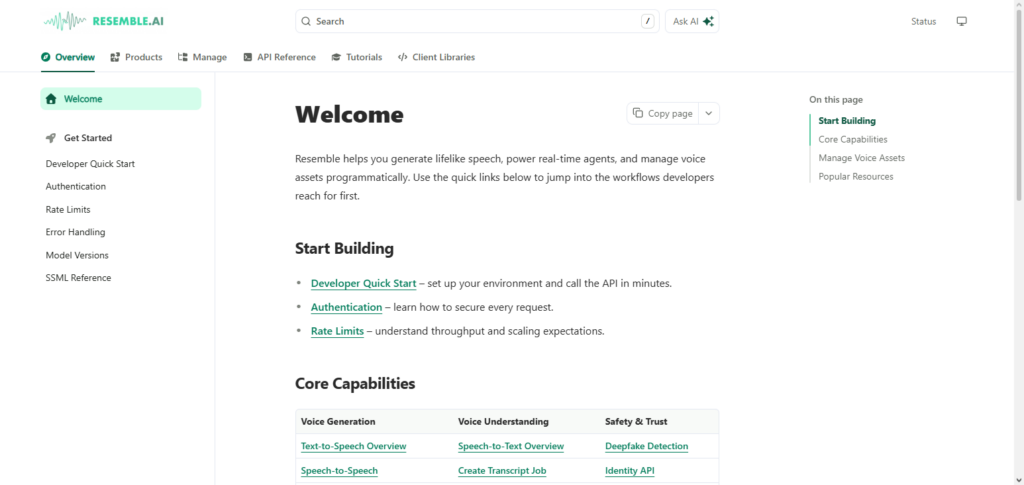The image size is (1024, 485).
Task: Jump to Start Building in On this page
Action: (x=847, y=121)
